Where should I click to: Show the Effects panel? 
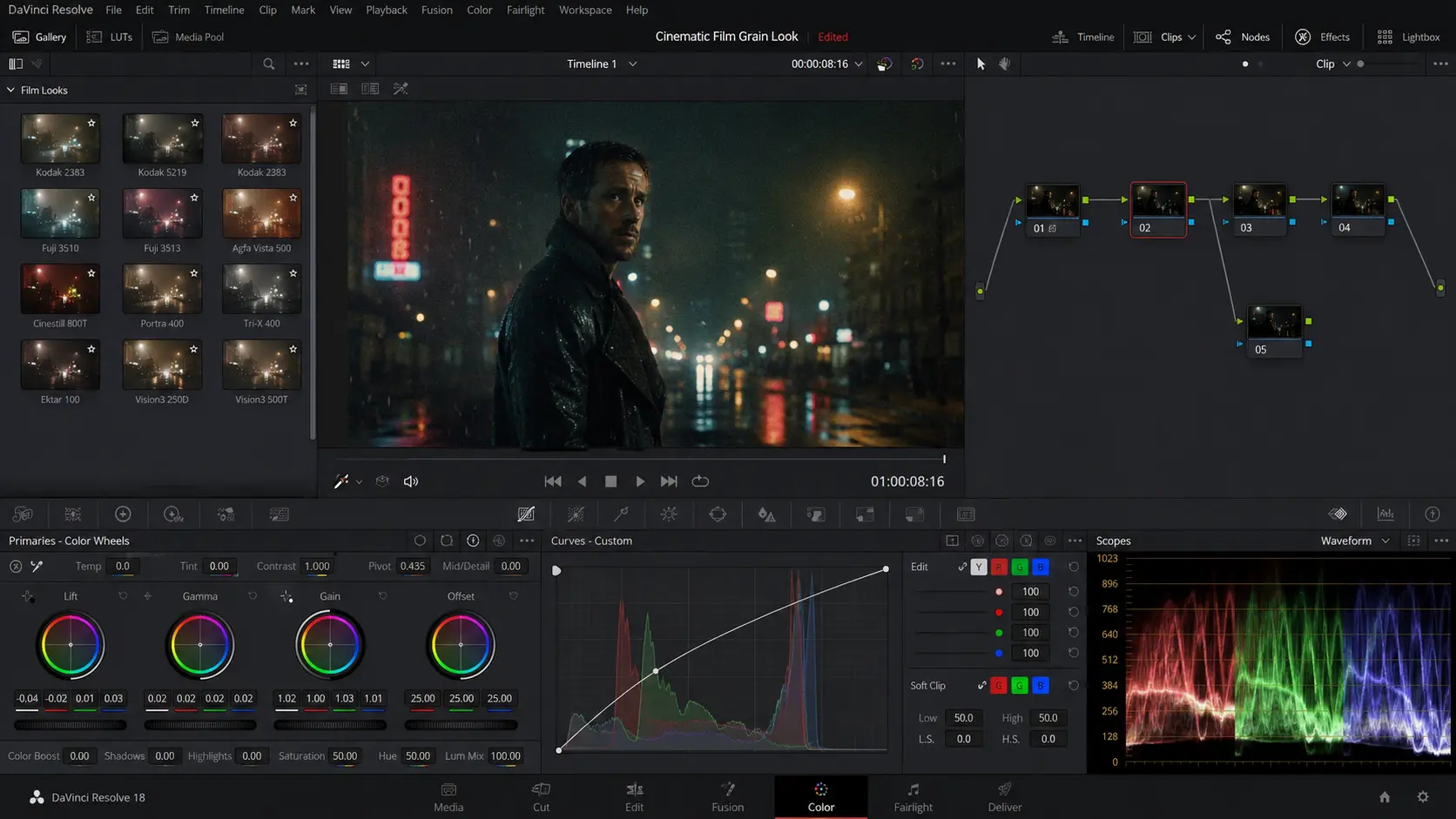[x=1322, y=37]
